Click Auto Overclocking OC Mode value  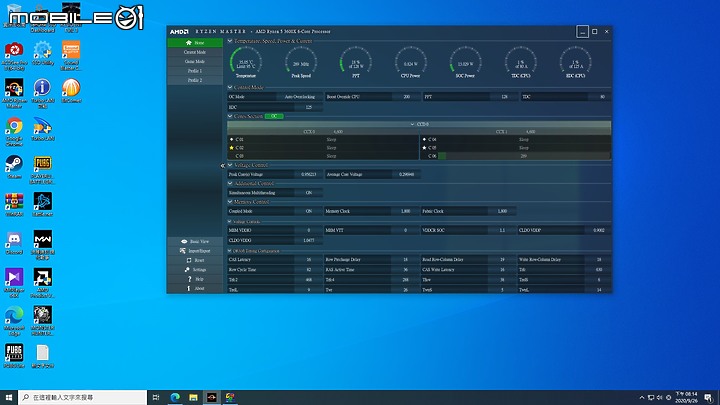click(299, 97)
